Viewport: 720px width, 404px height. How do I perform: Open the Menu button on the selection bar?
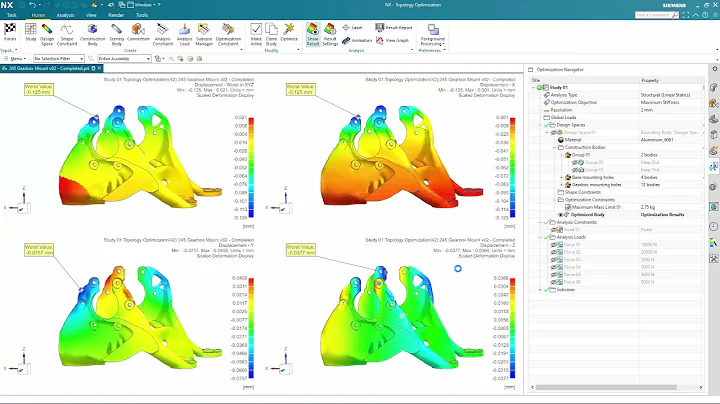click(x=16, y=59)
